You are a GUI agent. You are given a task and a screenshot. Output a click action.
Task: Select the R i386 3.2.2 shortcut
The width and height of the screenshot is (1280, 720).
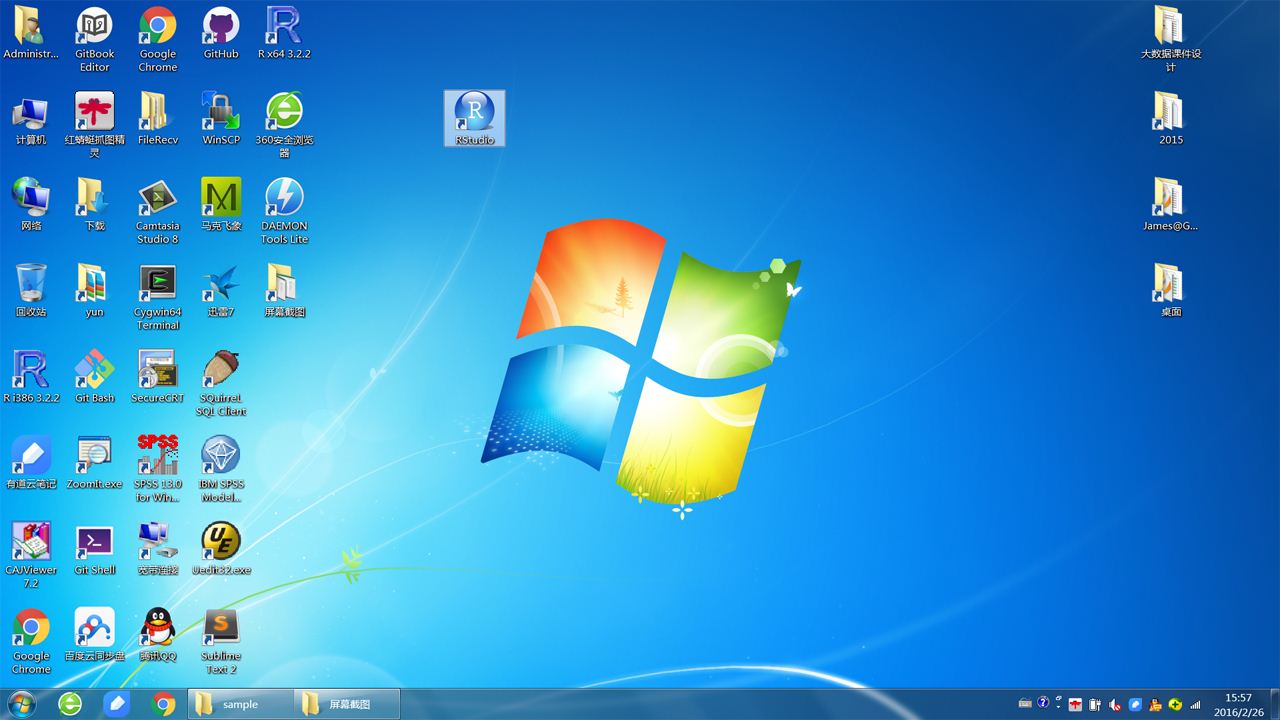[x=31, y=377]
